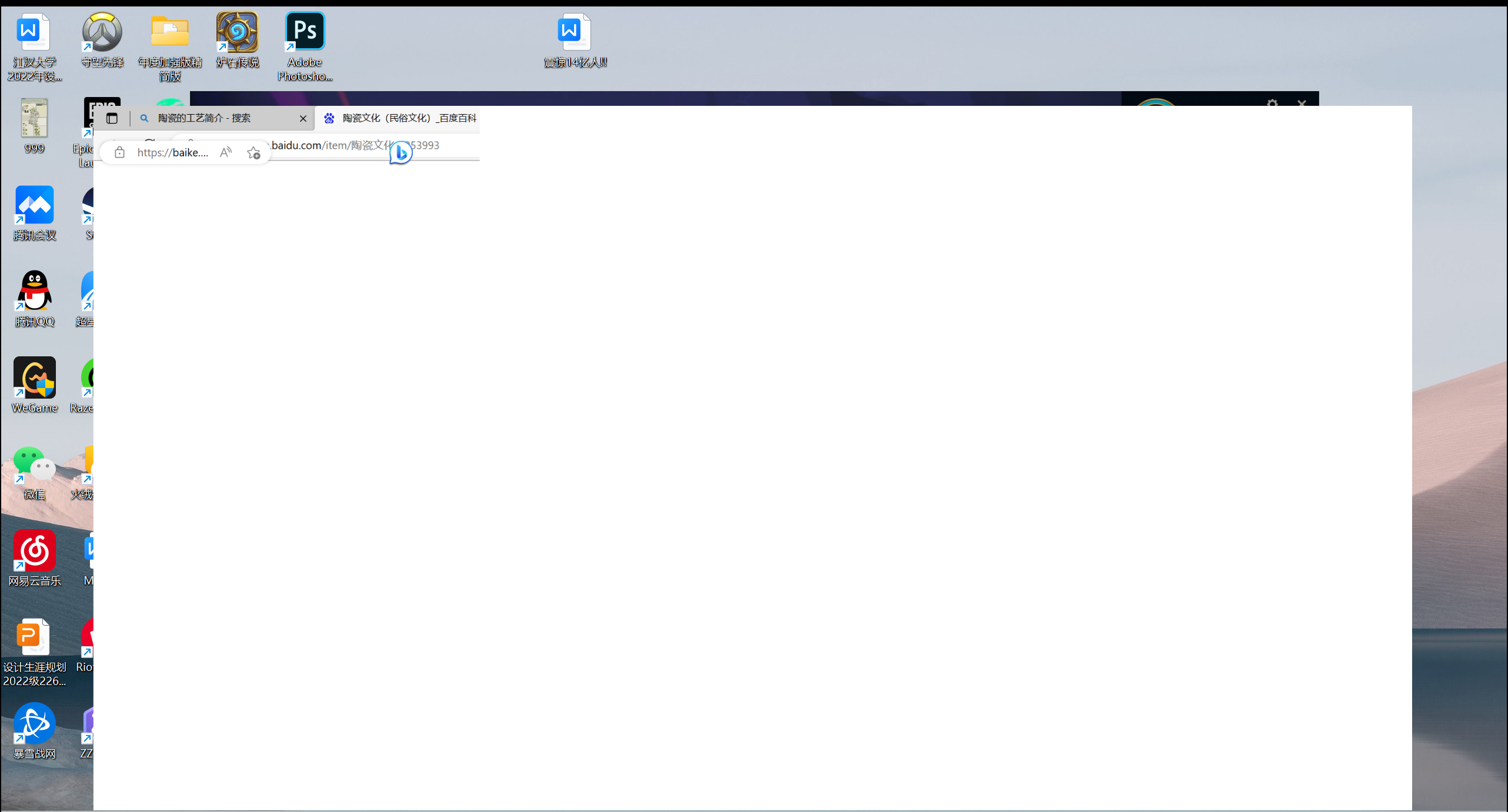
Task: Click the https://baike address field
Action: coord(172,153)
